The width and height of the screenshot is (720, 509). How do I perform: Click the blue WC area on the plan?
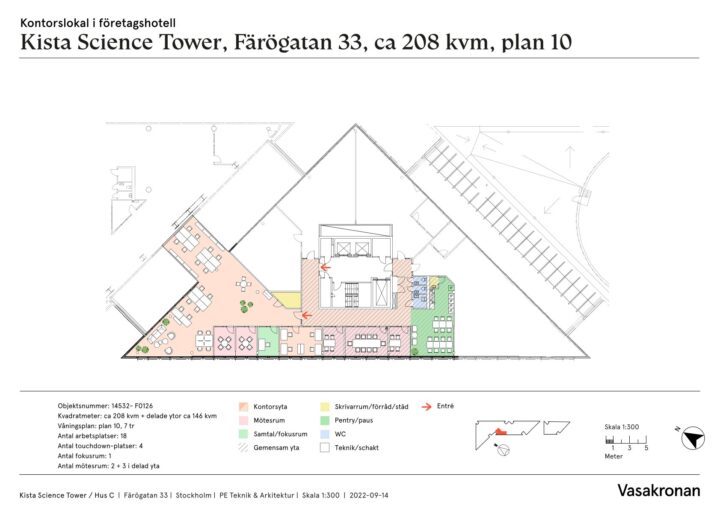pos(420,292)
